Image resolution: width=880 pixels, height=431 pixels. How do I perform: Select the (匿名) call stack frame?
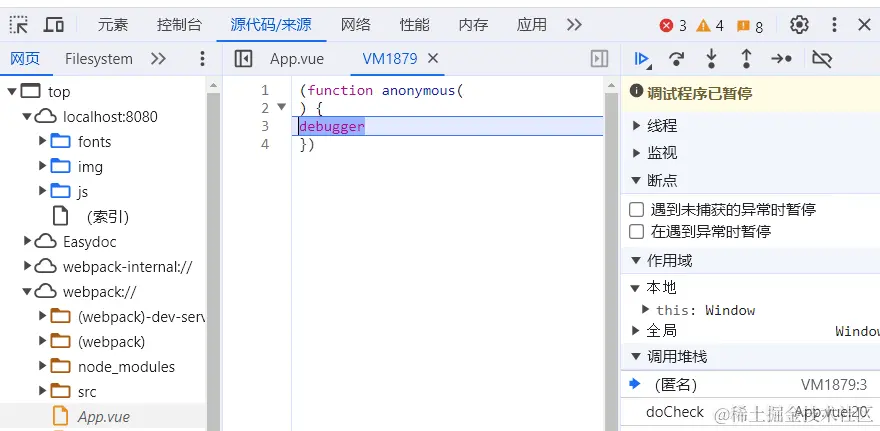[750, 385]
